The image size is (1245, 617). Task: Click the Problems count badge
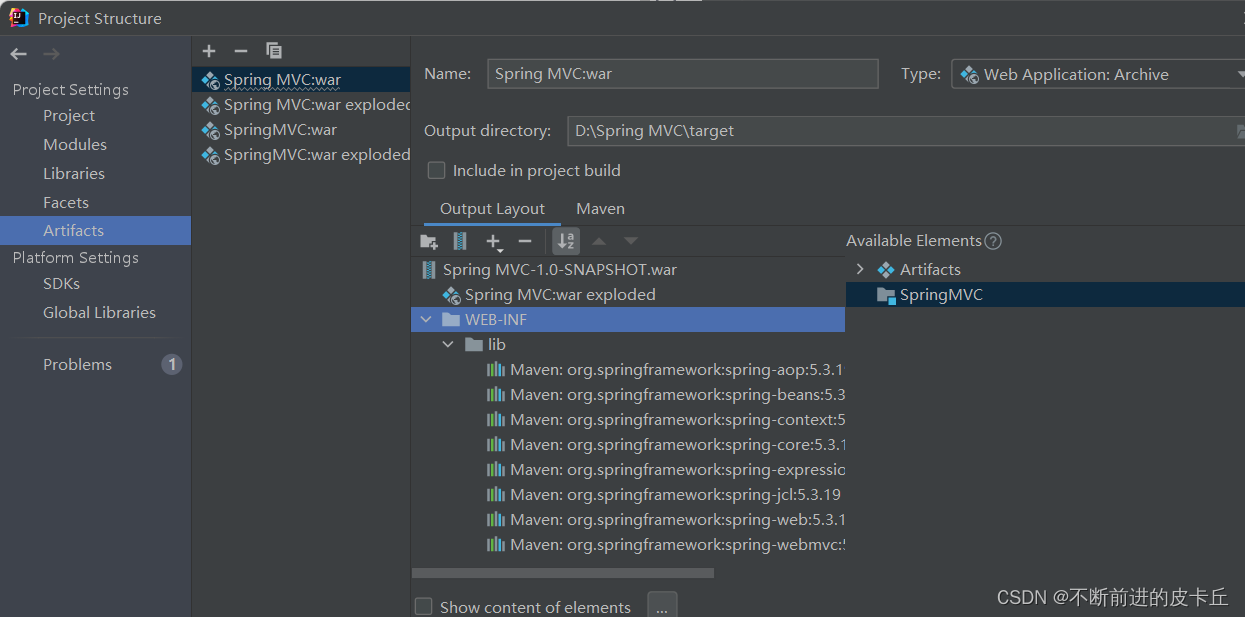pyautogui.click(x=172, y=364)
